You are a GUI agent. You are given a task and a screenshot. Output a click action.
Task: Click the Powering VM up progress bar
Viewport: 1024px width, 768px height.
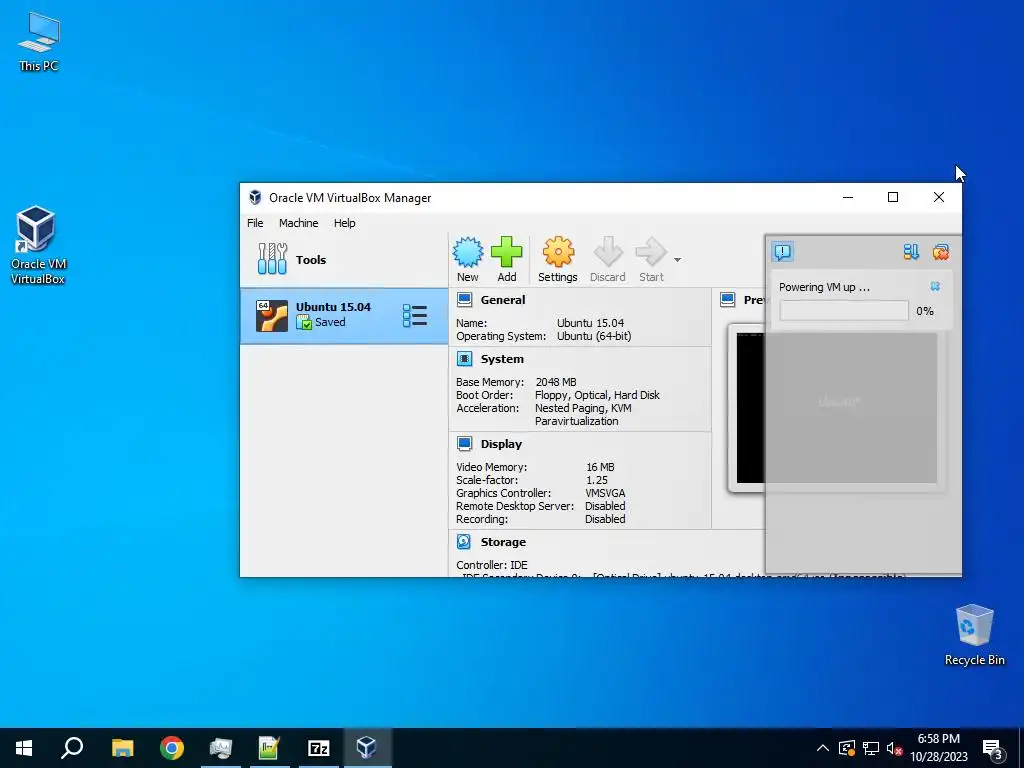[844, 311]
